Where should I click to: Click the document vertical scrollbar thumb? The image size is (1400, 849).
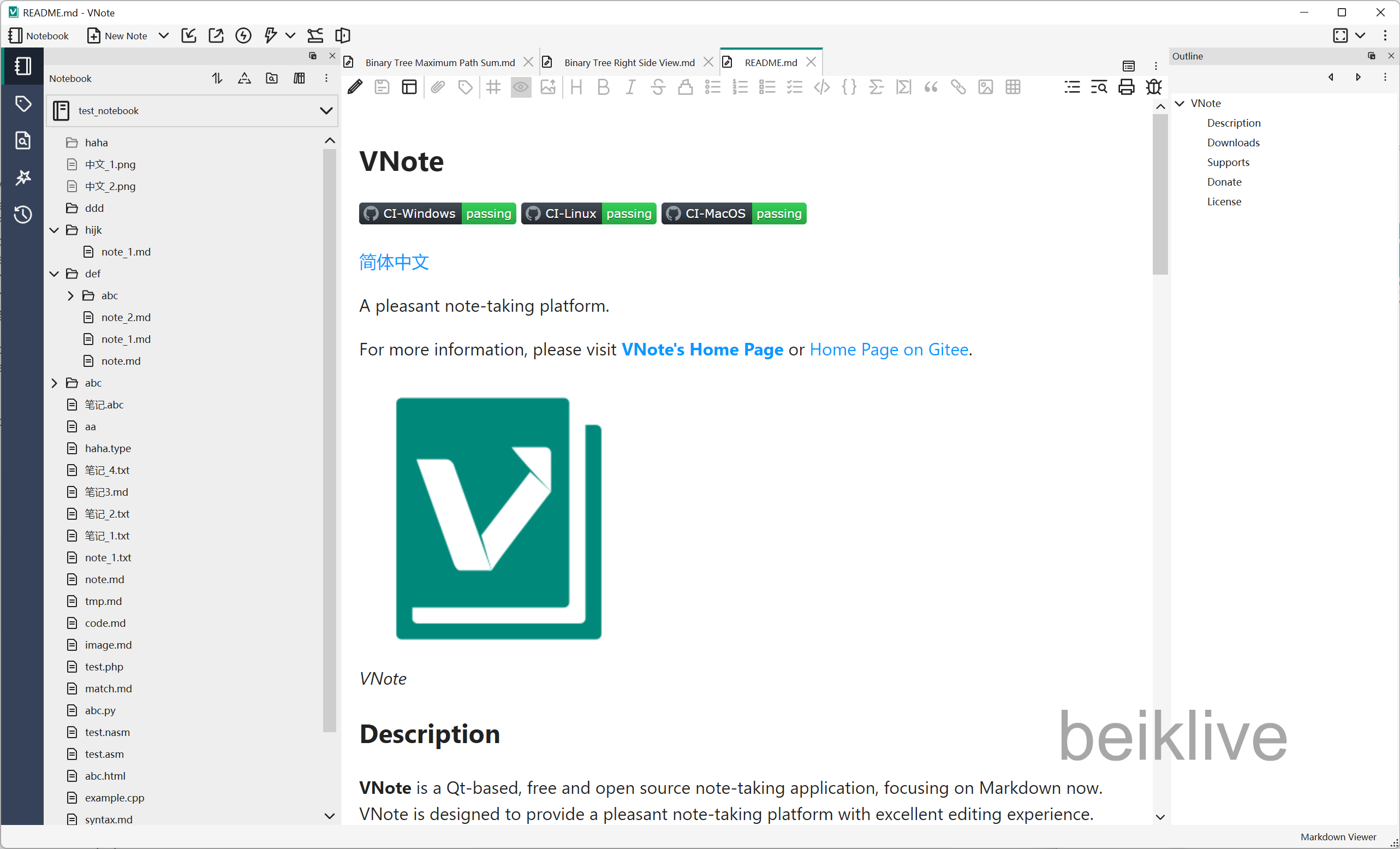[1160, 194]
